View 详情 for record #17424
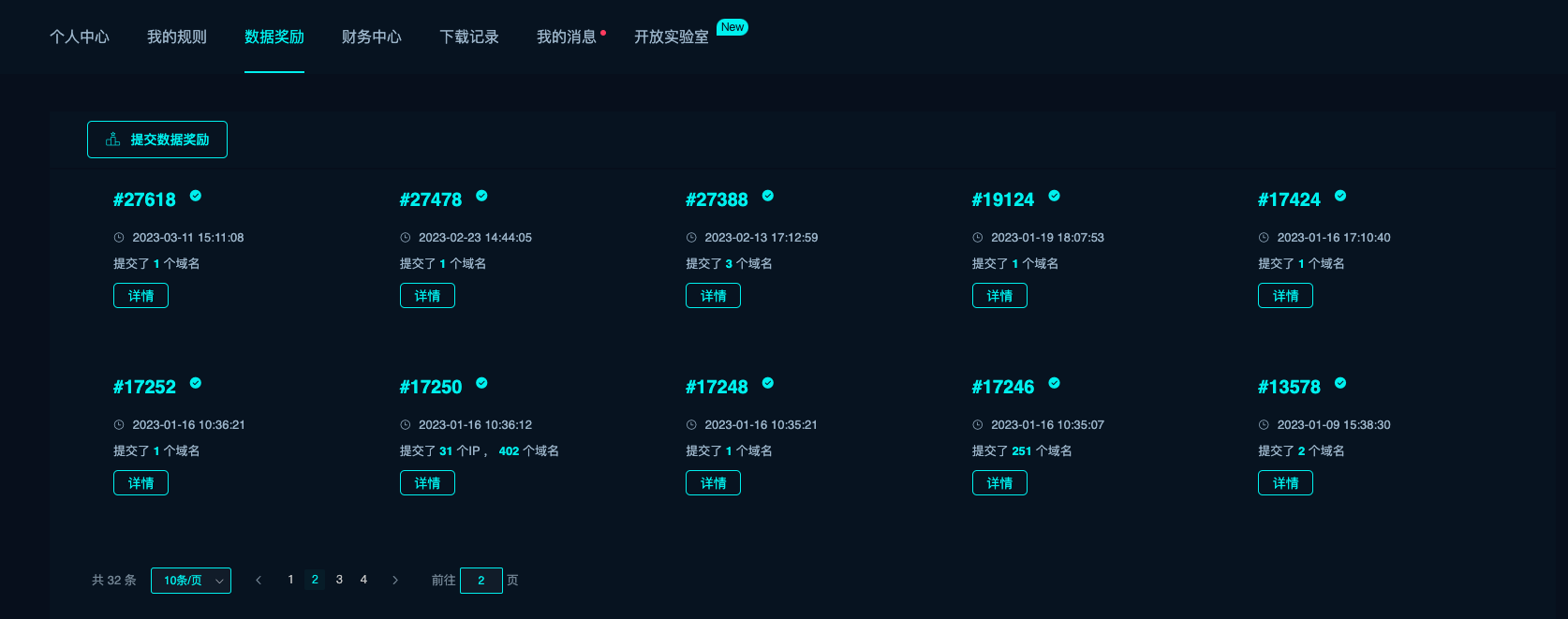 pos(1285,296)
